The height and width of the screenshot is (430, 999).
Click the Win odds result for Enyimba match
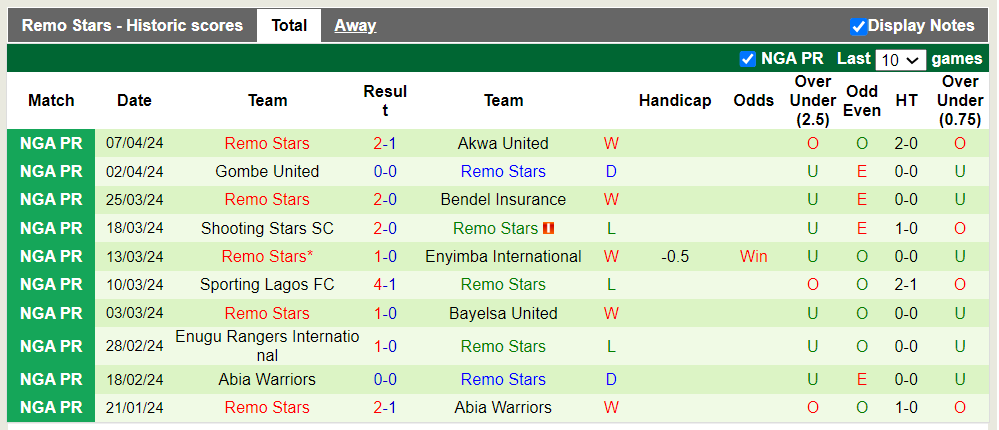(x=753, y=256)
